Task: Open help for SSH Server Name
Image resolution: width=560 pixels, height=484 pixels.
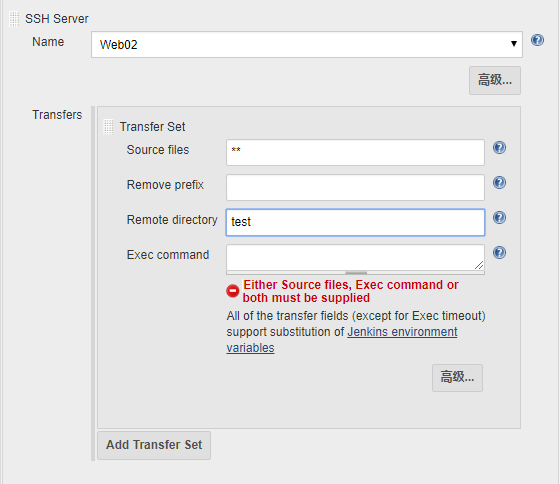Action: pos(537,40)
